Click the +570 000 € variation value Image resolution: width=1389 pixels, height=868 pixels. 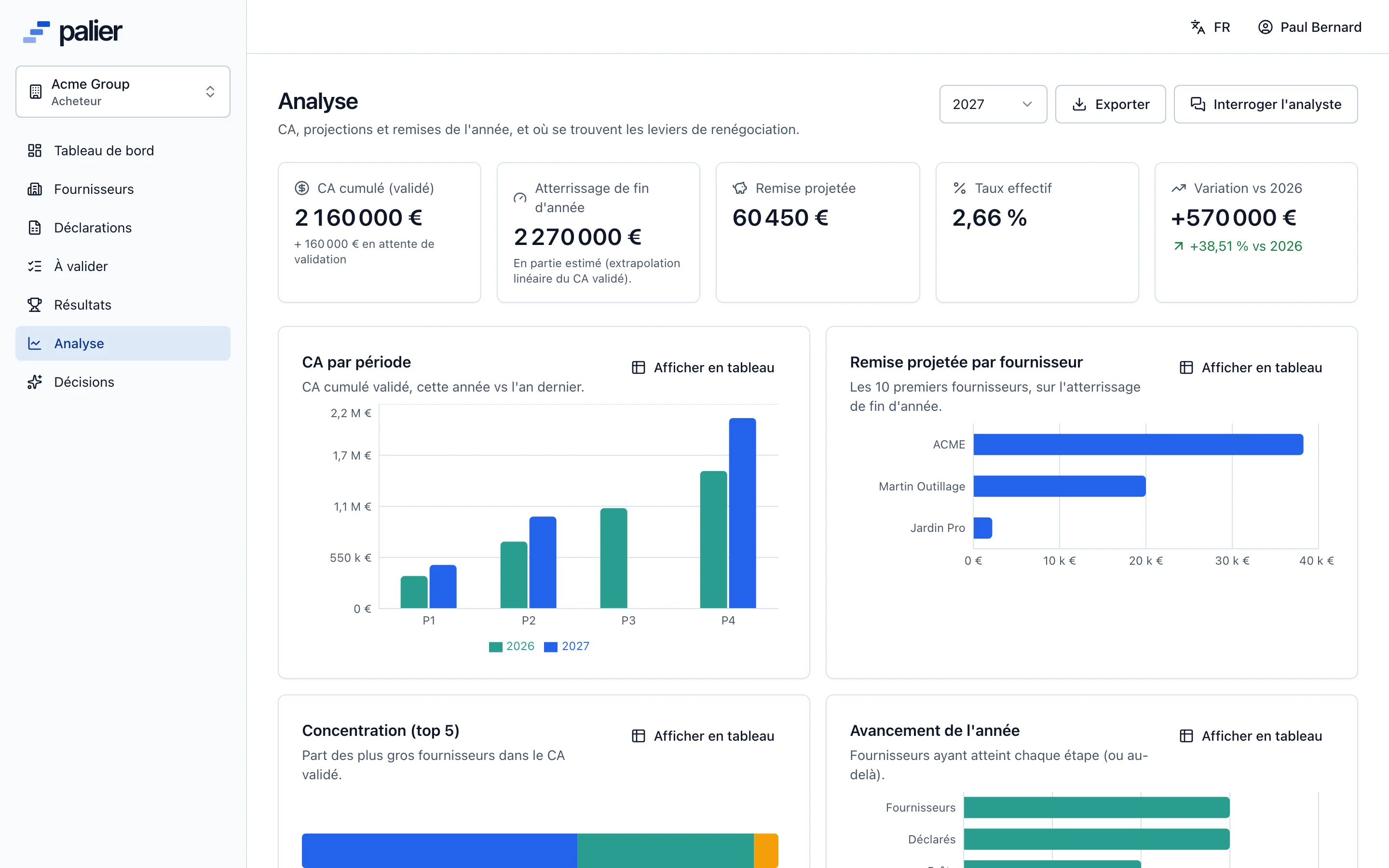pyautogui.click(x=1234, y=217)
